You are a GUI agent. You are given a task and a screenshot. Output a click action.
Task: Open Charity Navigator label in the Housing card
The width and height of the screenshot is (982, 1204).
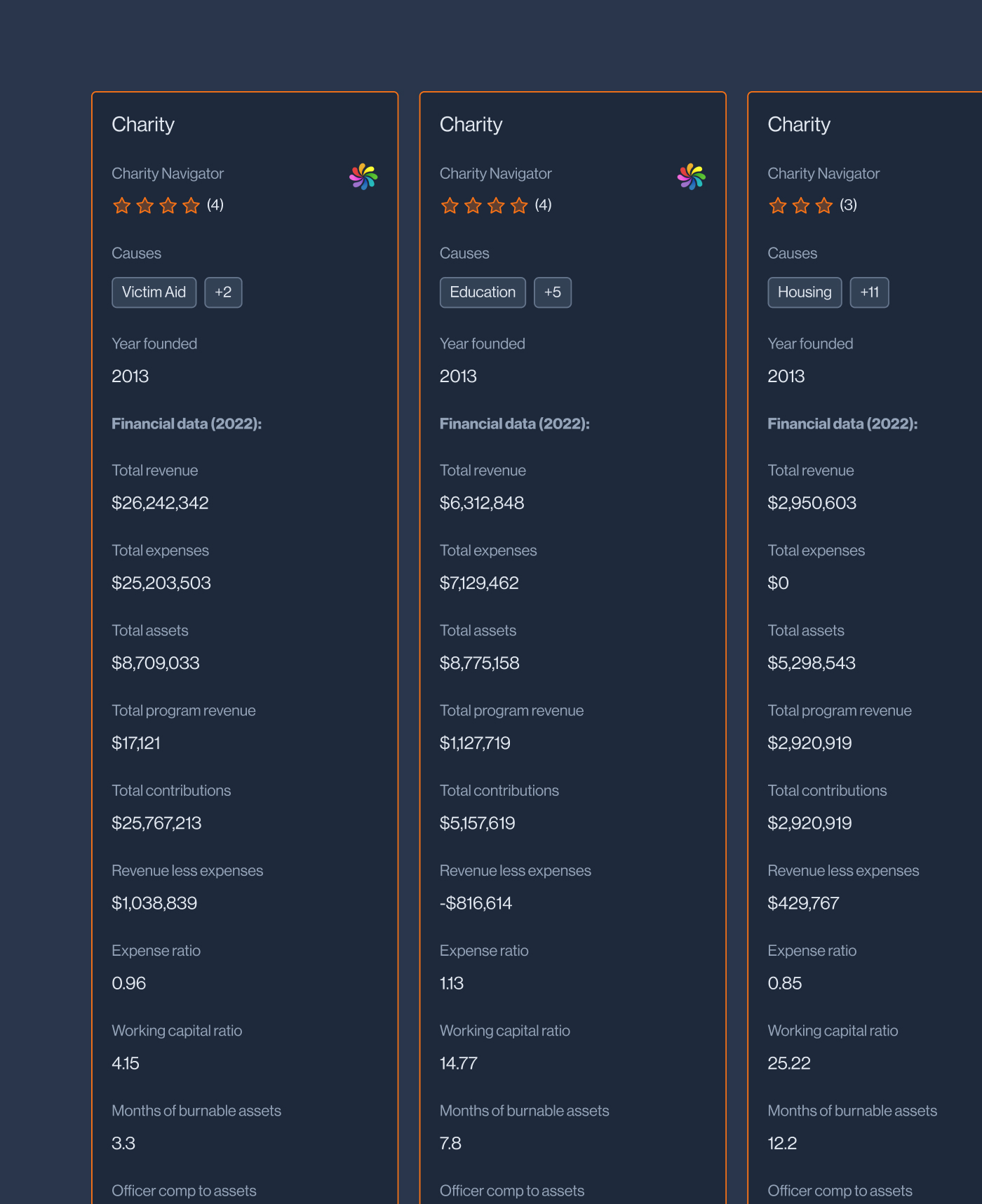pyautogui.click(x=823, y=173)
